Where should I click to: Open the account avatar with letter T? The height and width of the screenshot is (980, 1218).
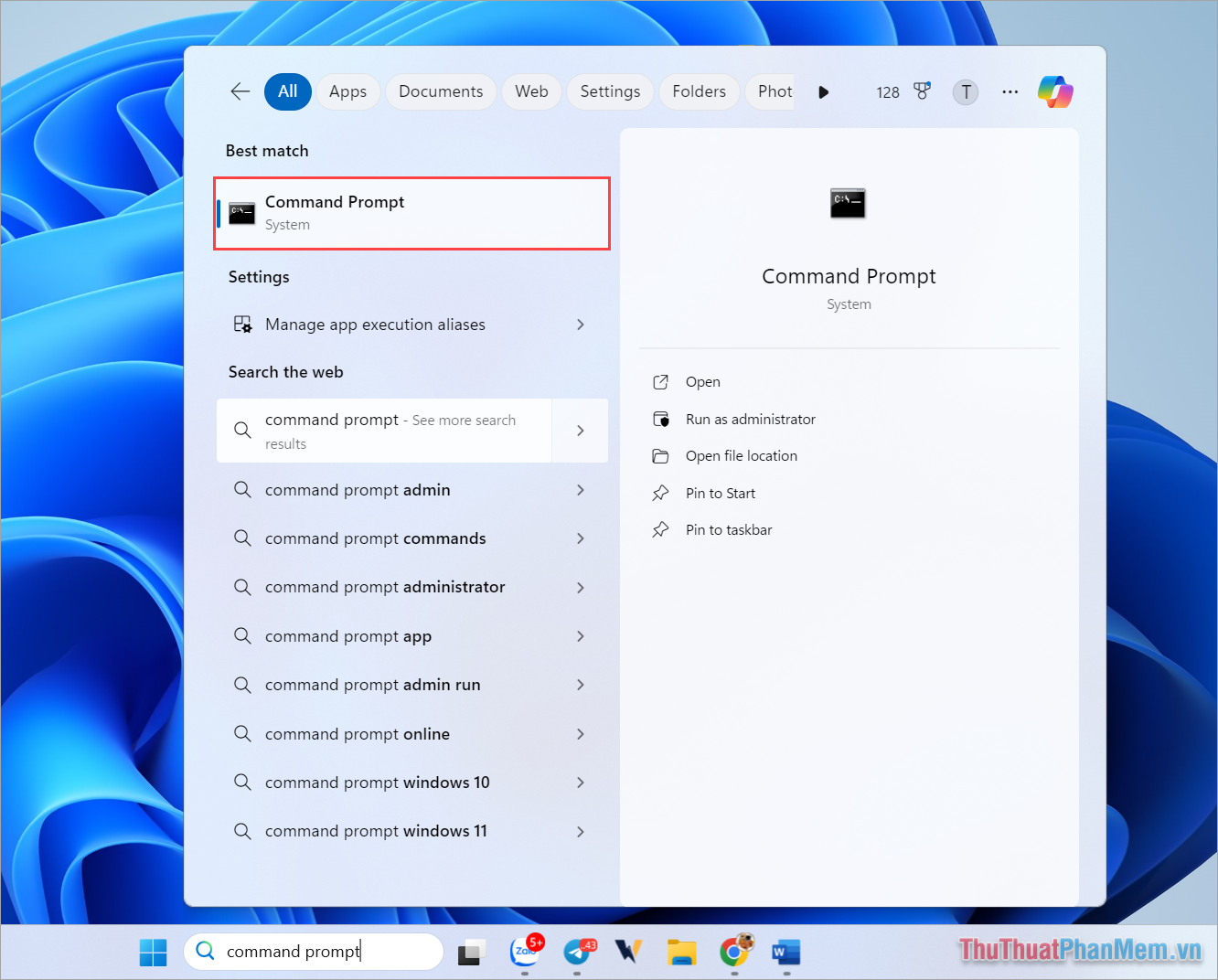coord(966,91)
